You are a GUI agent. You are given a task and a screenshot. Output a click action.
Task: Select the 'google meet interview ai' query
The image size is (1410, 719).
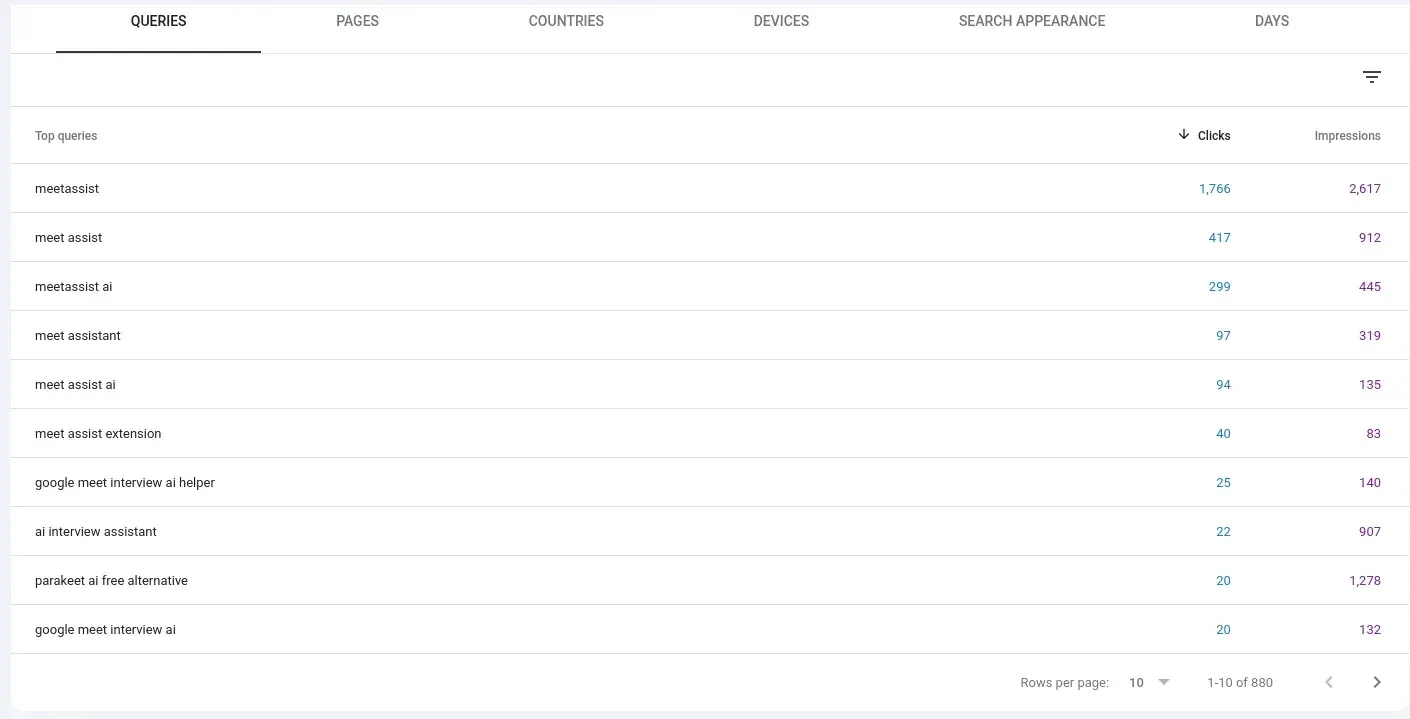[105, 629]
